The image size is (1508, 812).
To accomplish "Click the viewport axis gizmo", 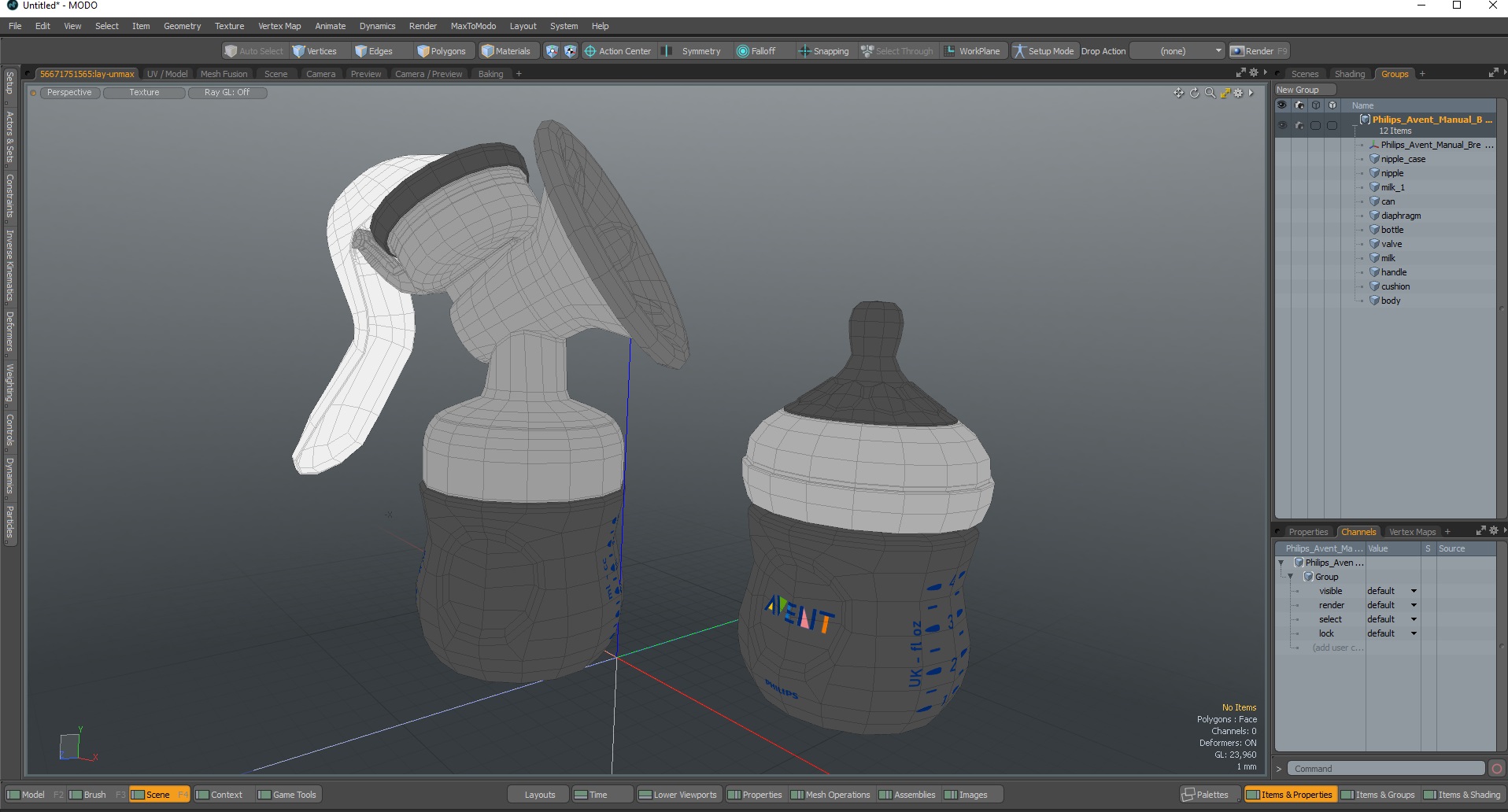I will point(77,744).
